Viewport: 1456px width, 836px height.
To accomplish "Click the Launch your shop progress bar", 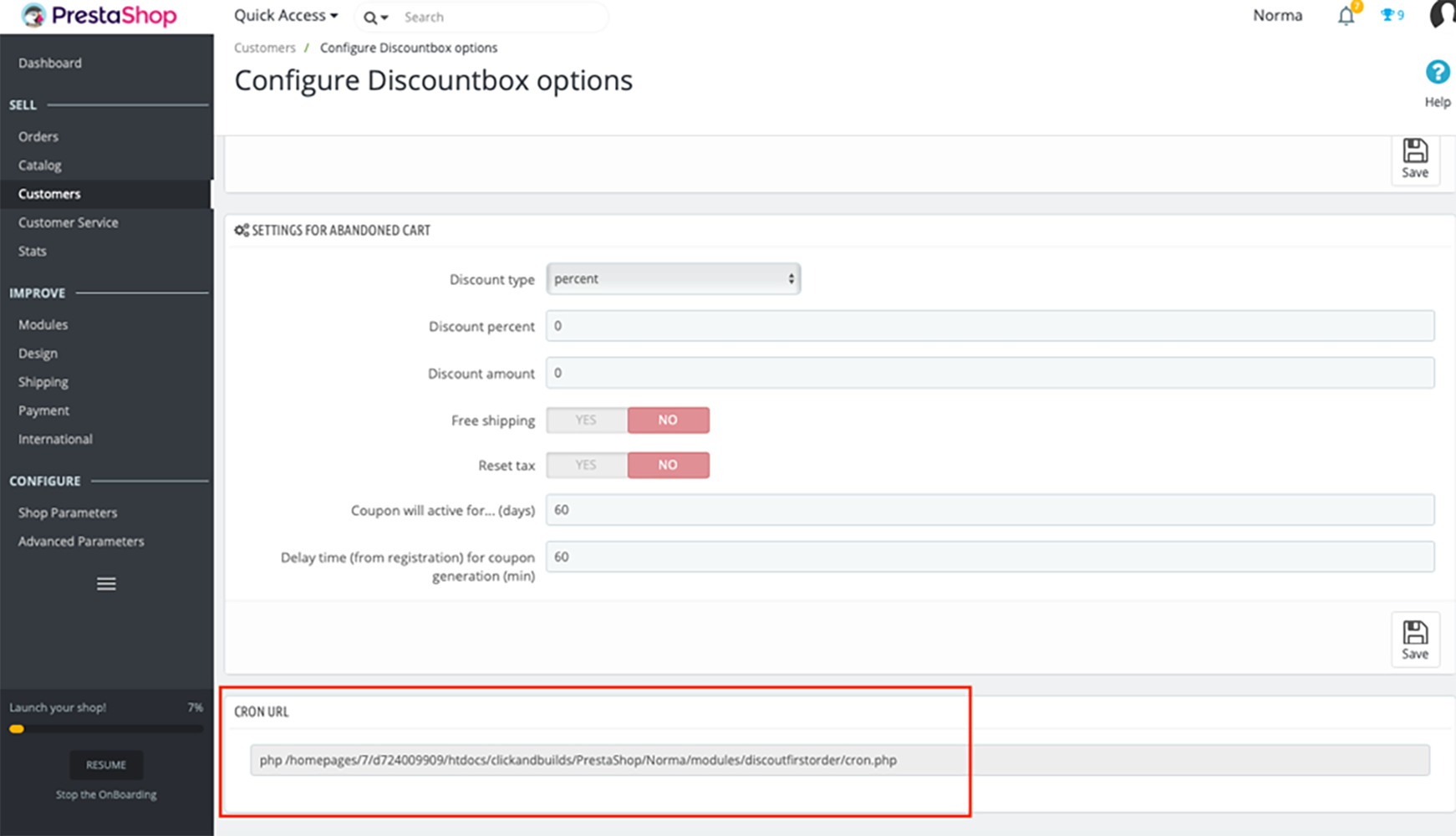I will tap(106, 729).
